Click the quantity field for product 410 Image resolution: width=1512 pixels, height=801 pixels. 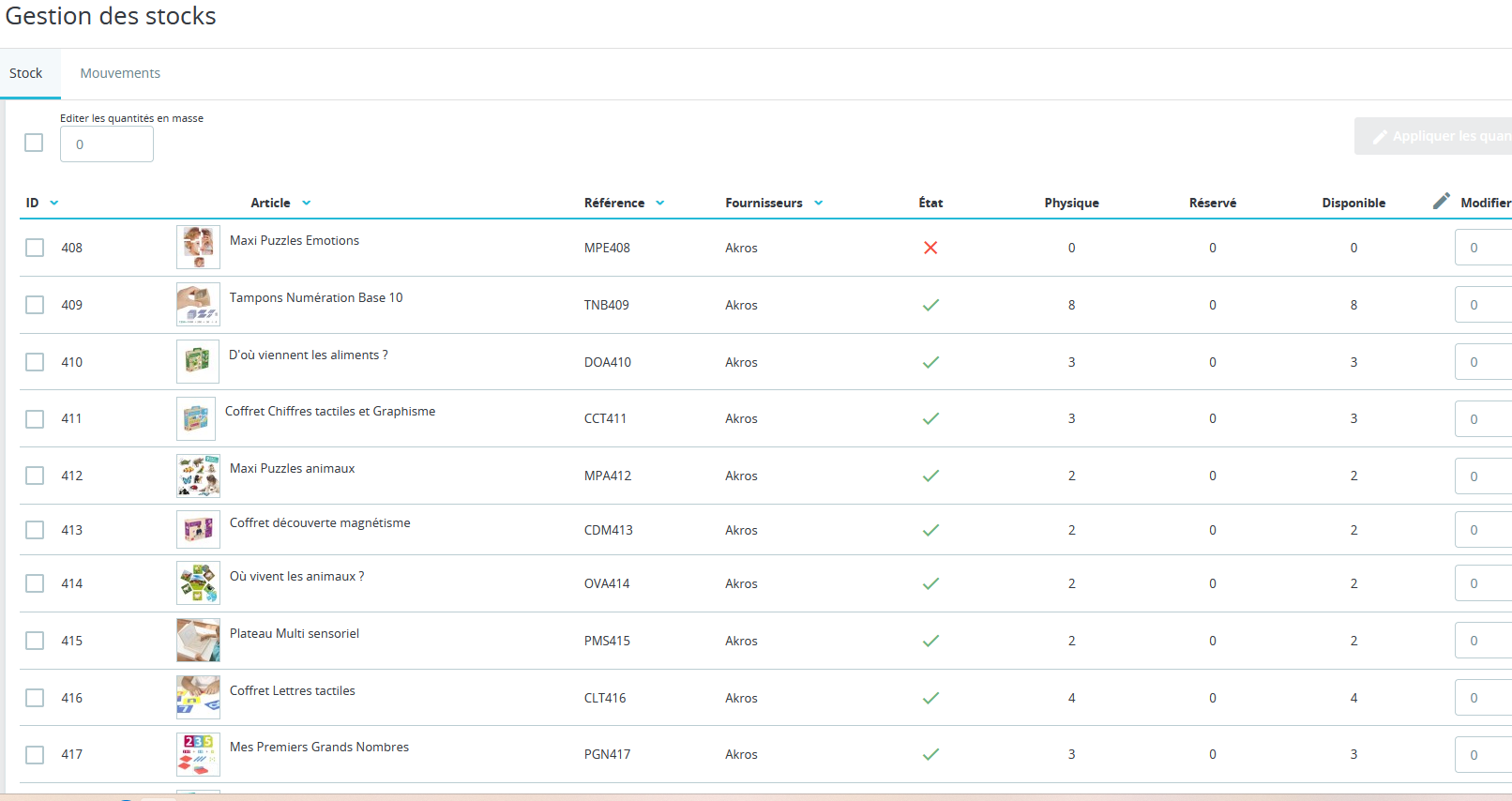coord(1483,362)
